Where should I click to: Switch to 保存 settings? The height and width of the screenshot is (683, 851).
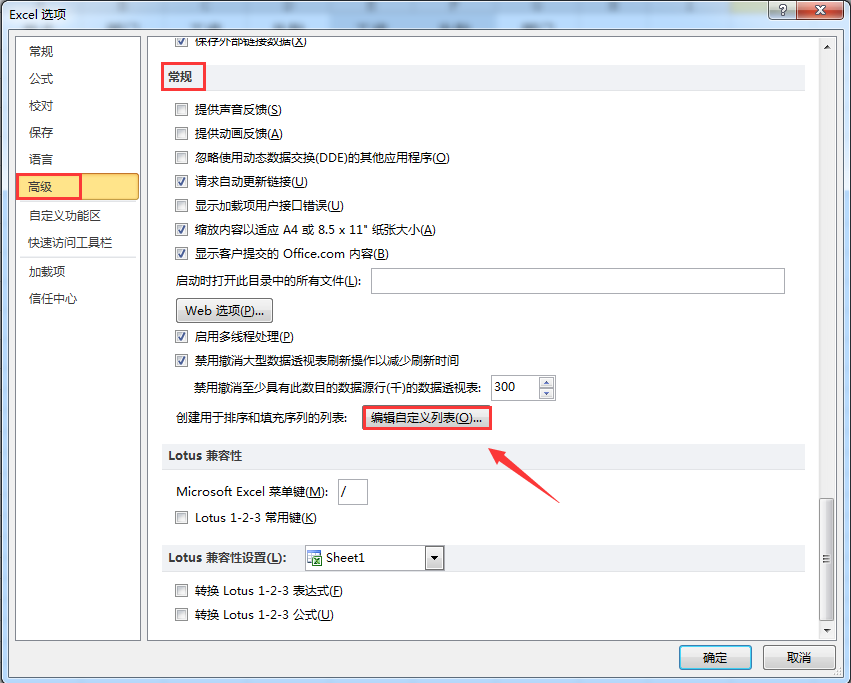click(41, 132)
